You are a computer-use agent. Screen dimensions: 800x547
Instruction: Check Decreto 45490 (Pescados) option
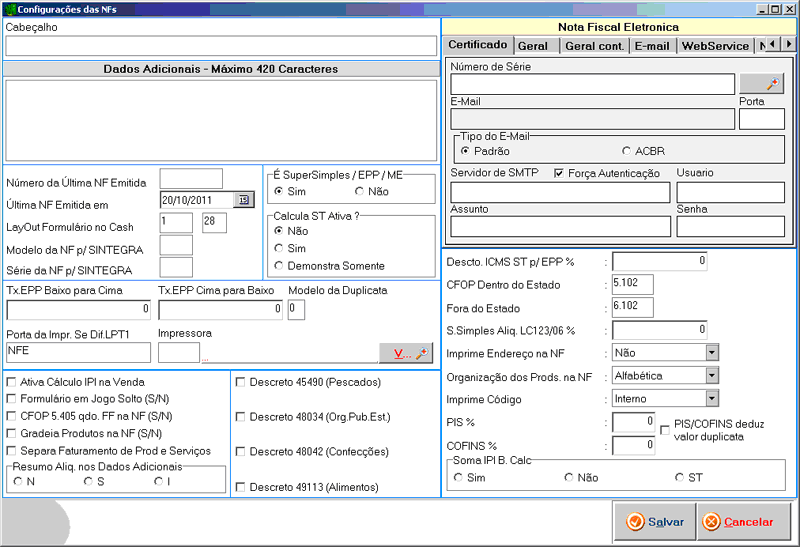(240, 382)
